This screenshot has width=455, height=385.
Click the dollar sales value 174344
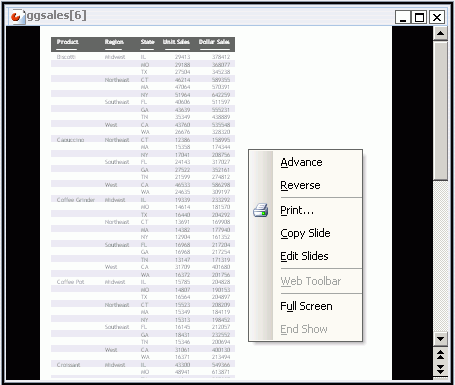point(221,147)
